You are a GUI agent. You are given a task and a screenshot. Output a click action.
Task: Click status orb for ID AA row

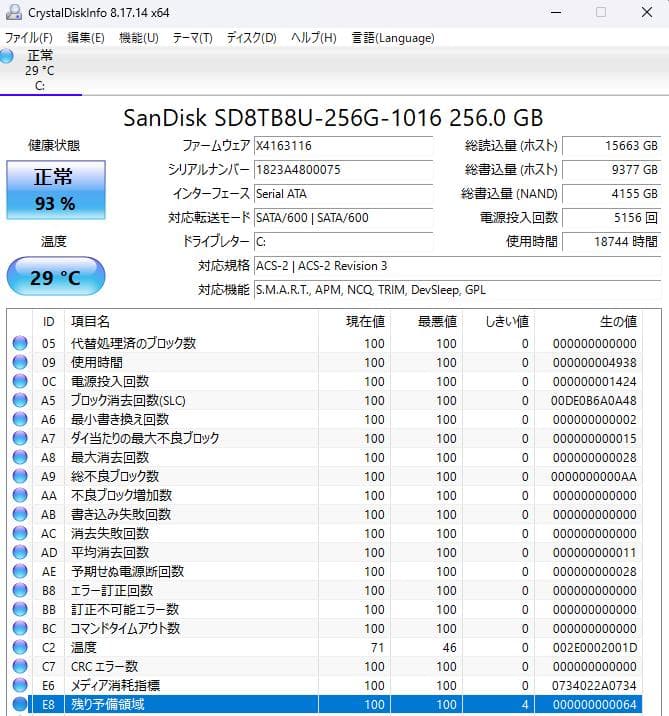[20, 495]
